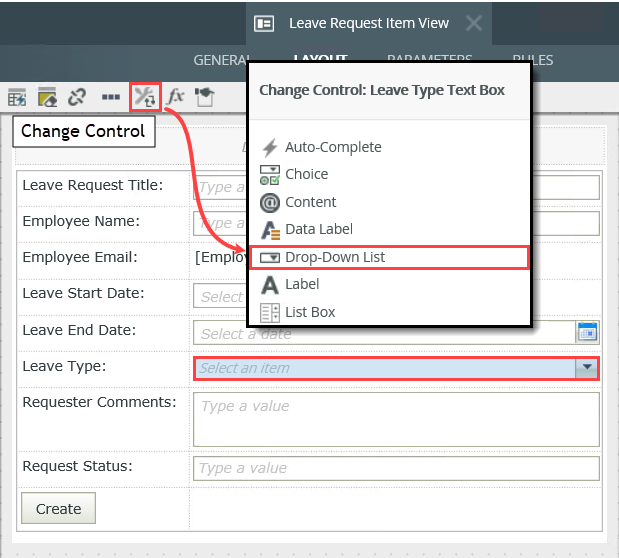Click Request Status text box
The height and width of the screenshot is (558, 619).
pyautogui.click(x=396, y=468)
